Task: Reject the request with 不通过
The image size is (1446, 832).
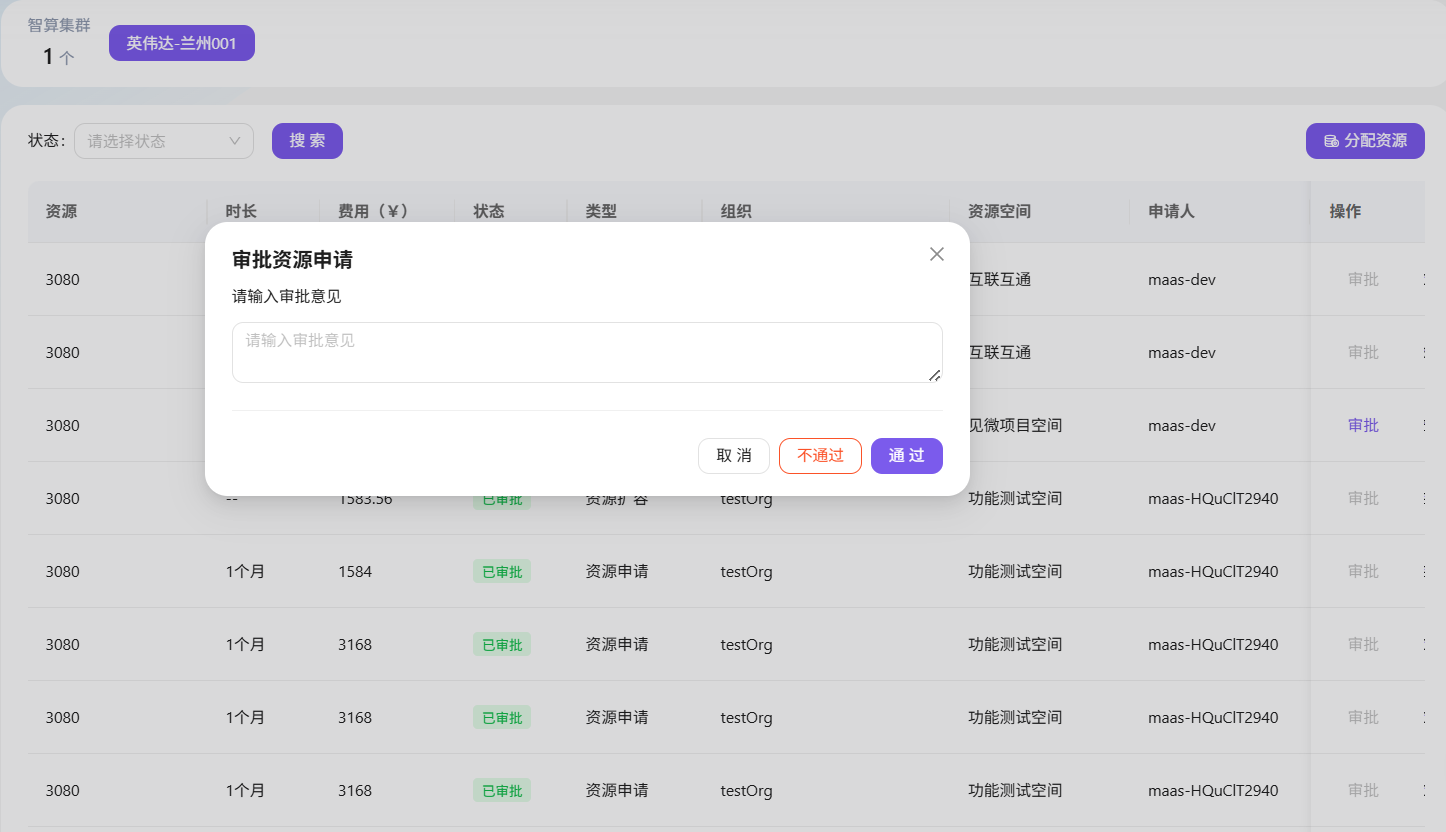Action: pyautogui.click(x=820, y=456)
